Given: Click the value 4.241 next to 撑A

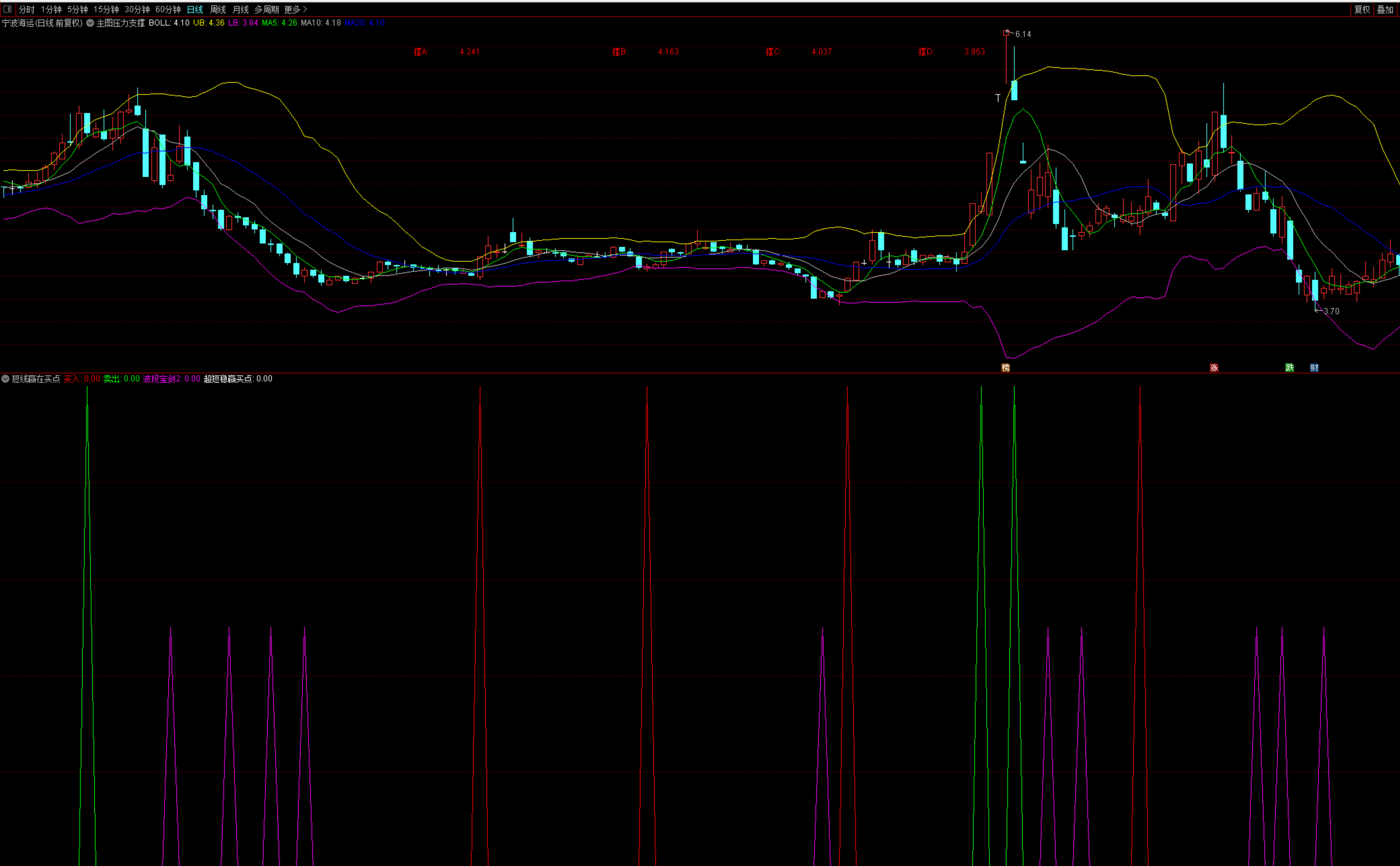Looking at the screenshot, I should pyautogui.click(x=469, y=52).
